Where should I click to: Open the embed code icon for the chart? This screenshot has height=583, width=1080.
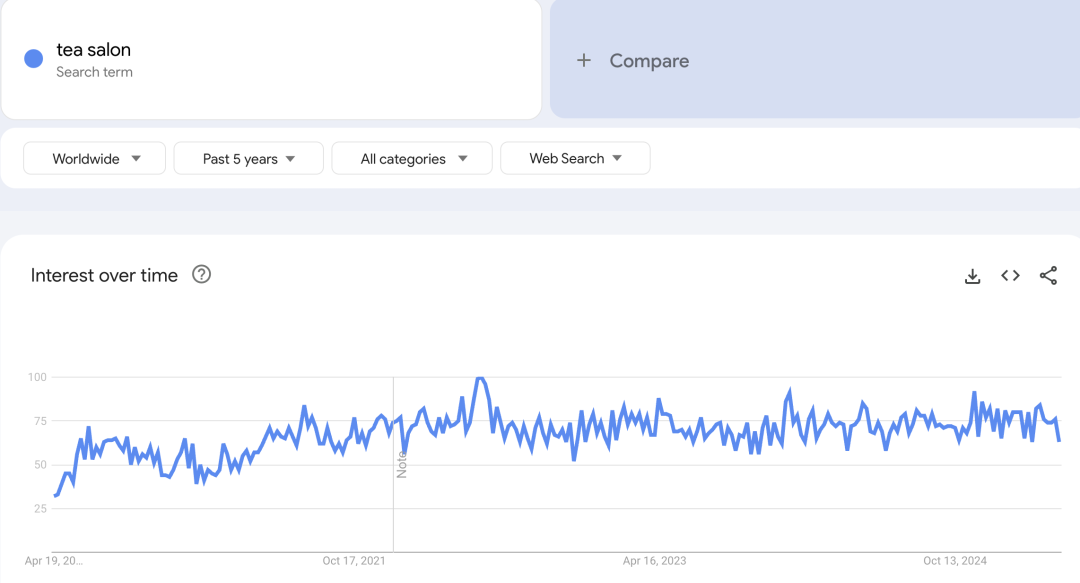[1010, 276]
